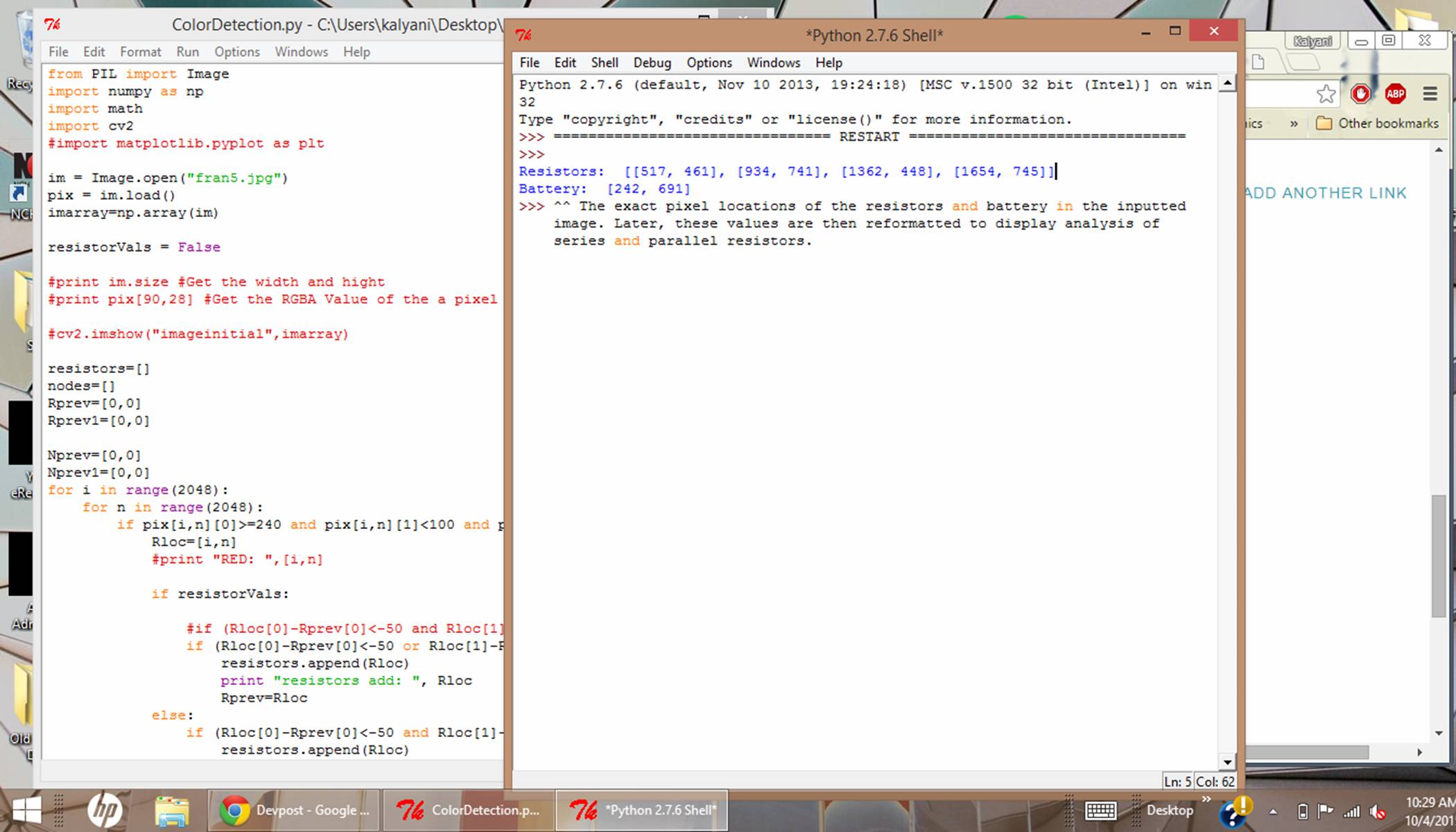Open the Chrome hamburger menu icon
Viewport: 1456px width, 832px height.
point(1430,94)
